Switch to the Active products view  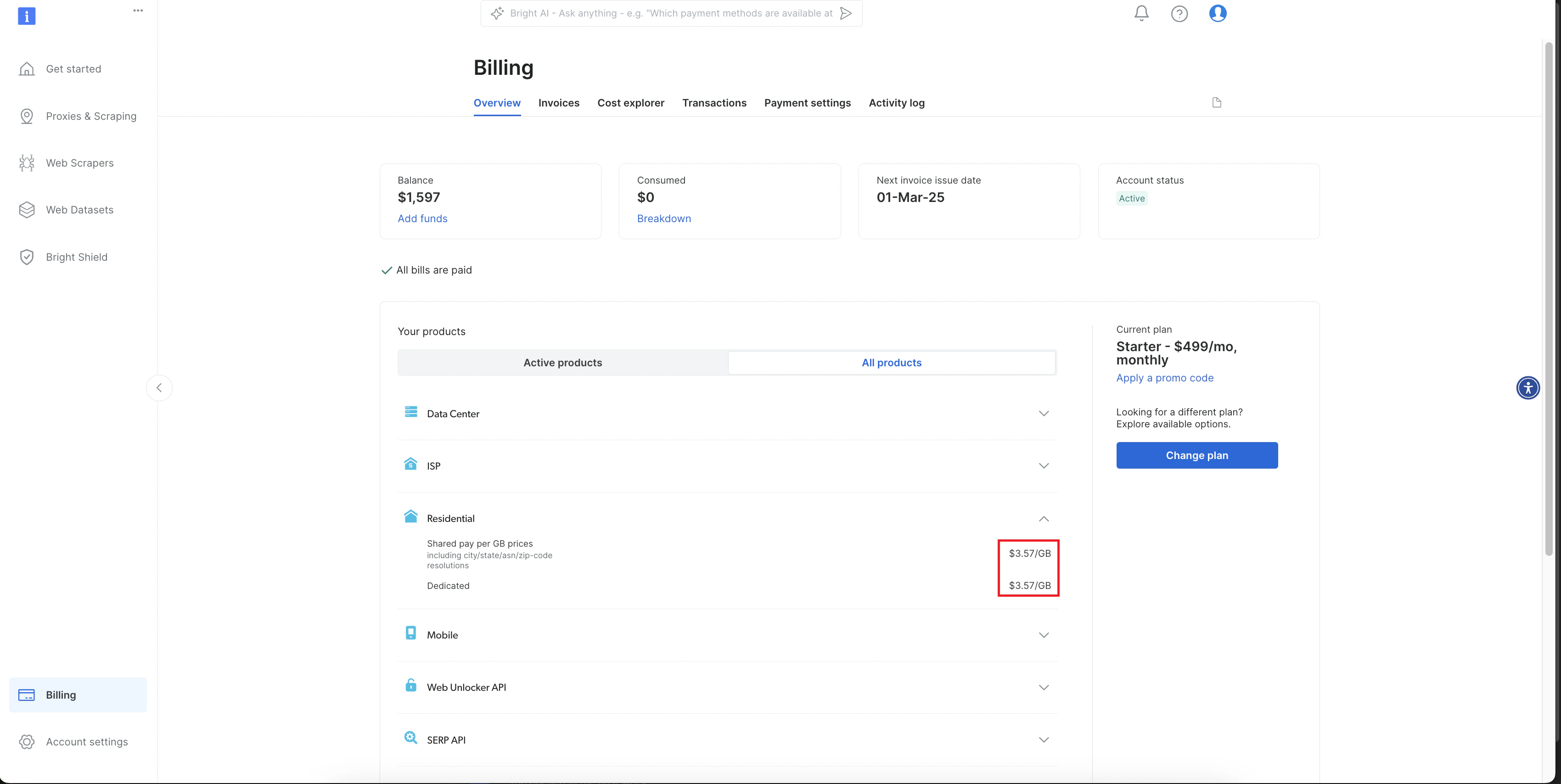click(x=562, y=362)
